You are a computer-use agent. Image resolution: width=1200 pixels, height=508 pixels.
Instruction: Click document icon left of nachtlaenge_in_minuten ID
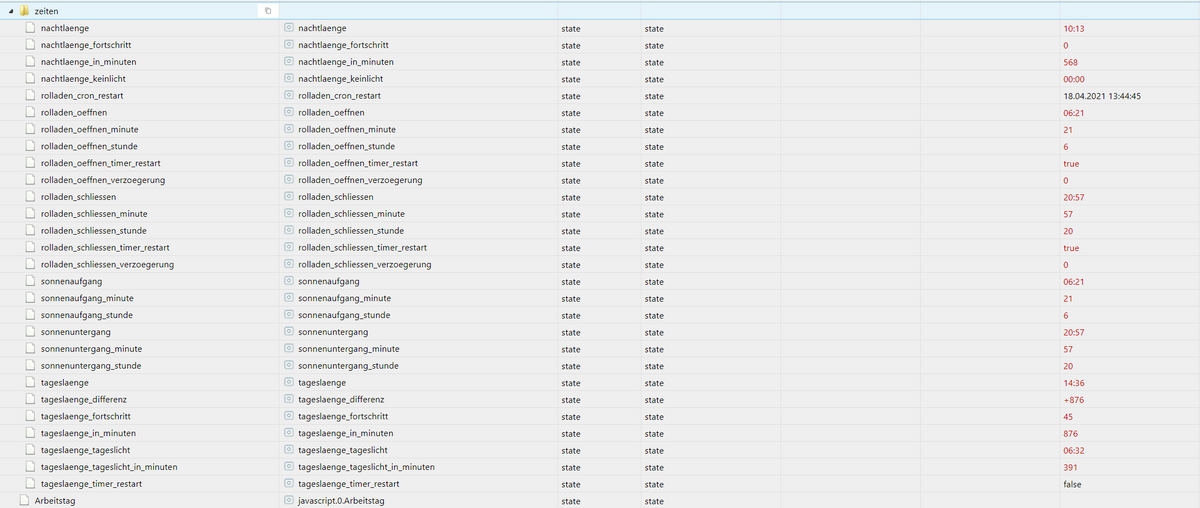(x=31, y=62)
